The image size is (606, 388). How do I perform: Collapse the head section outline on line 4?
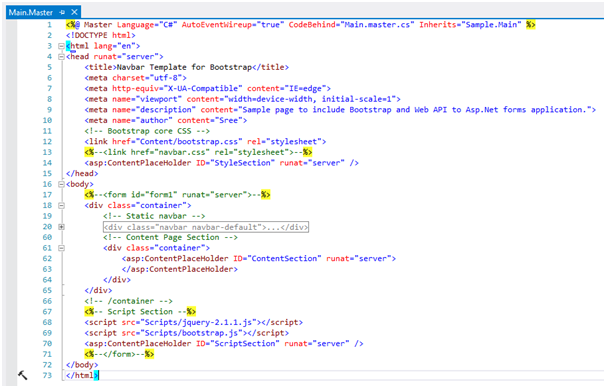pos(61,57)
